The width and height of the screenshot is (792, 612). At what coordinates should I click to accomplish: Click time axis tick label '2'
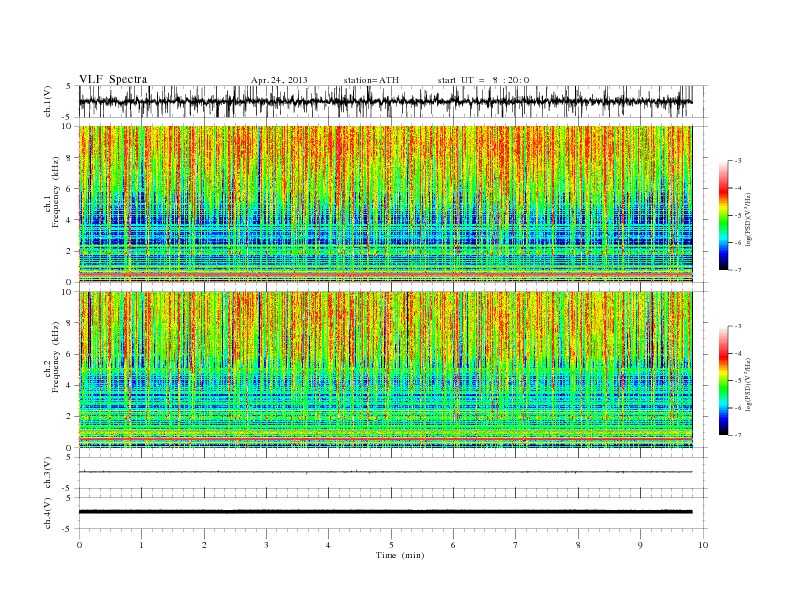pyautogui.click(x=204, y=545)
